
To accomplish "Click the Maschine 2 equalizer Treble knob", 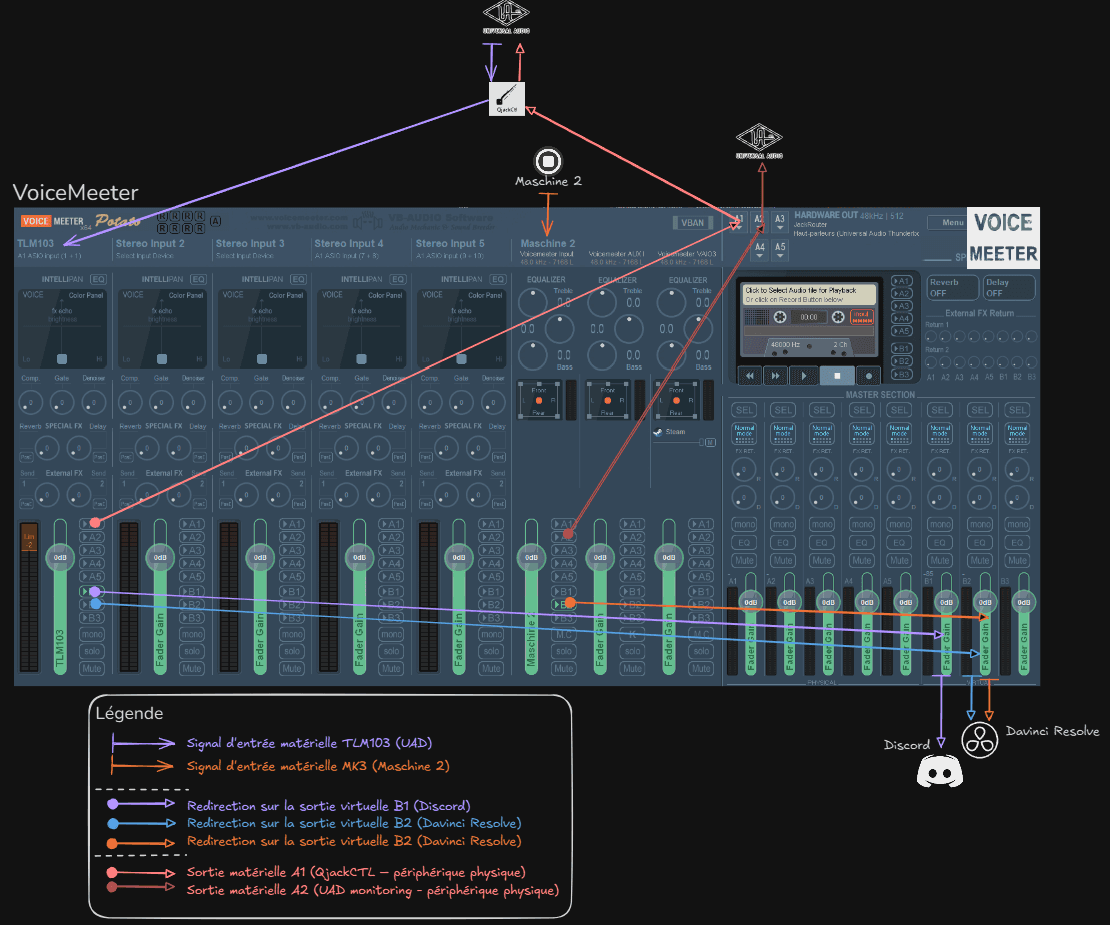I will point(532,301).
